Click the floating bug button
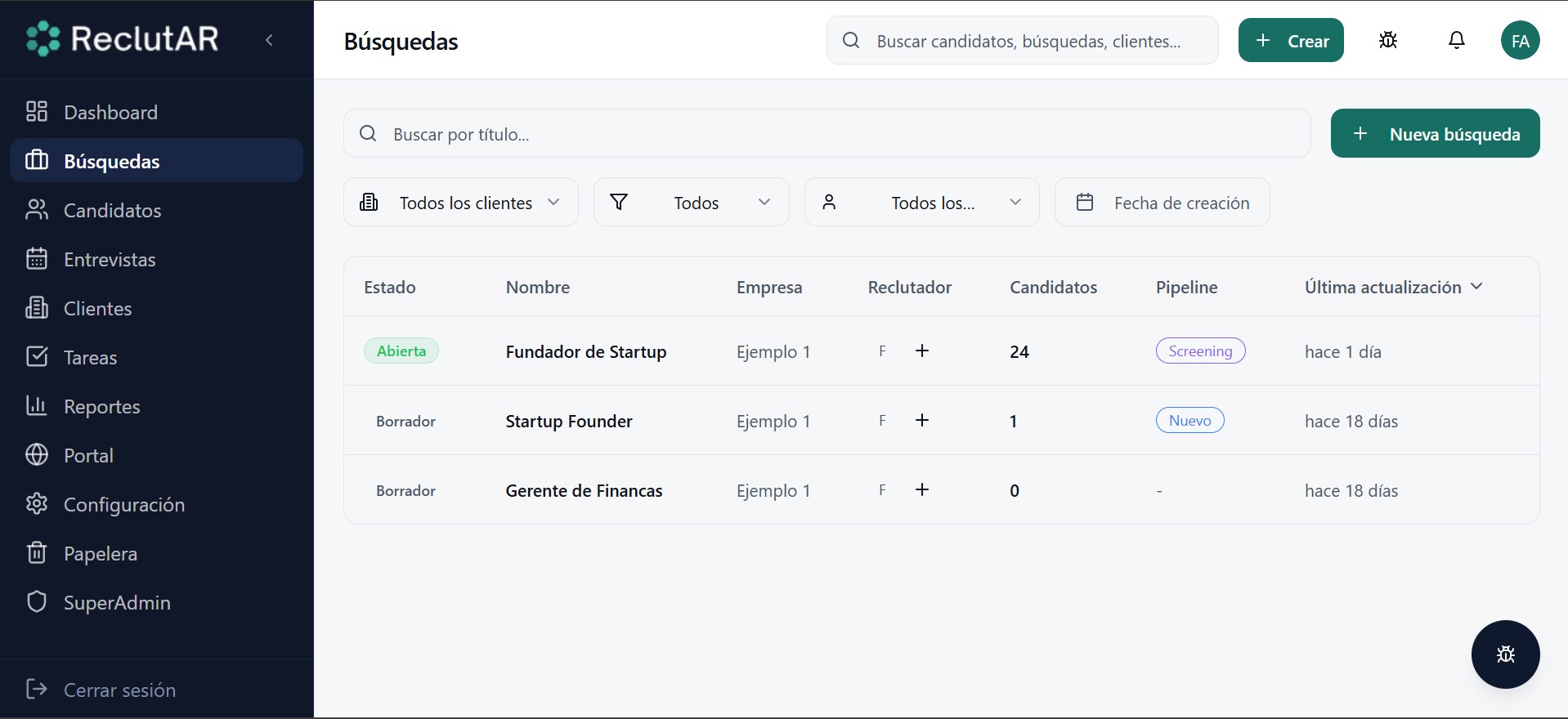 pos(1505,654)
